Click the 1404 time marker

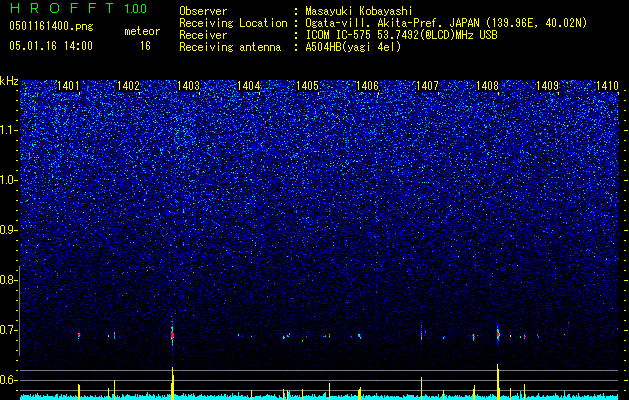248,86
